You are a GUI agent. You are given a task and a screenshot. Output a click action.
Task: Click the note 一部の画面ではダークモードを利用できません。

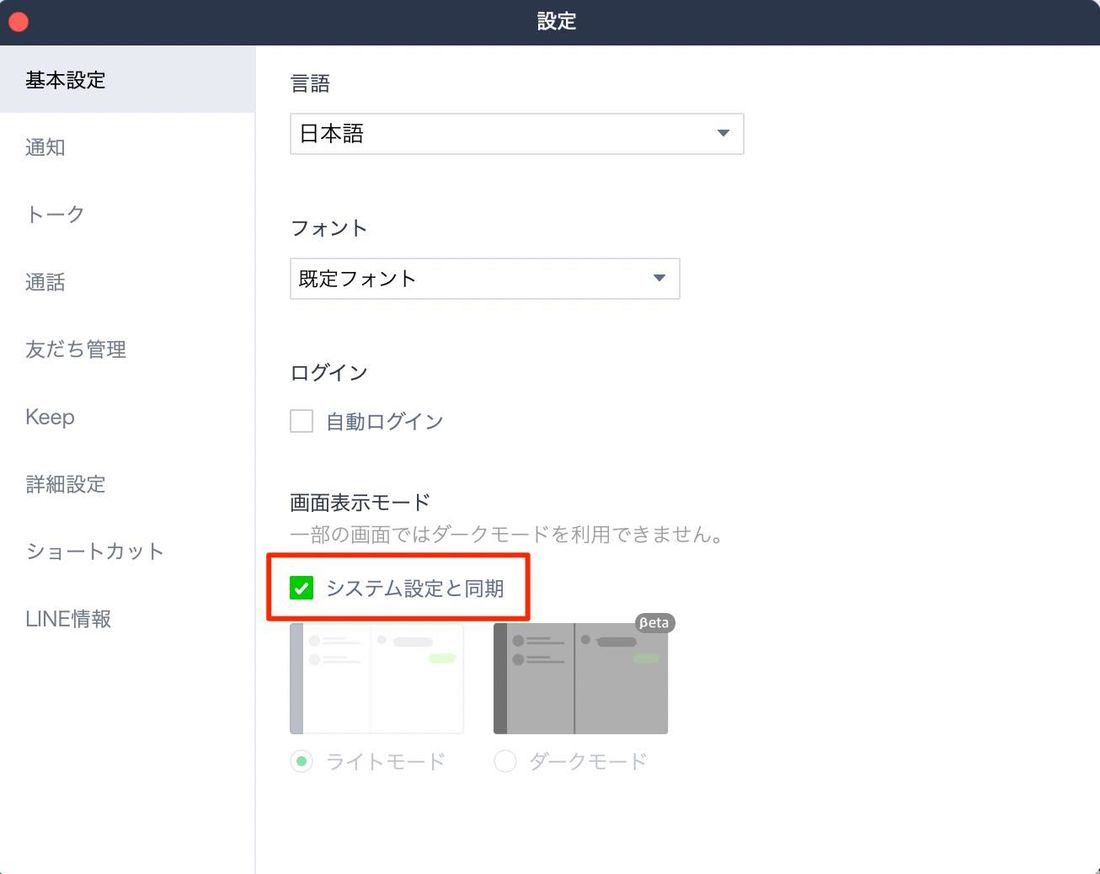click(x=507, y=535)
